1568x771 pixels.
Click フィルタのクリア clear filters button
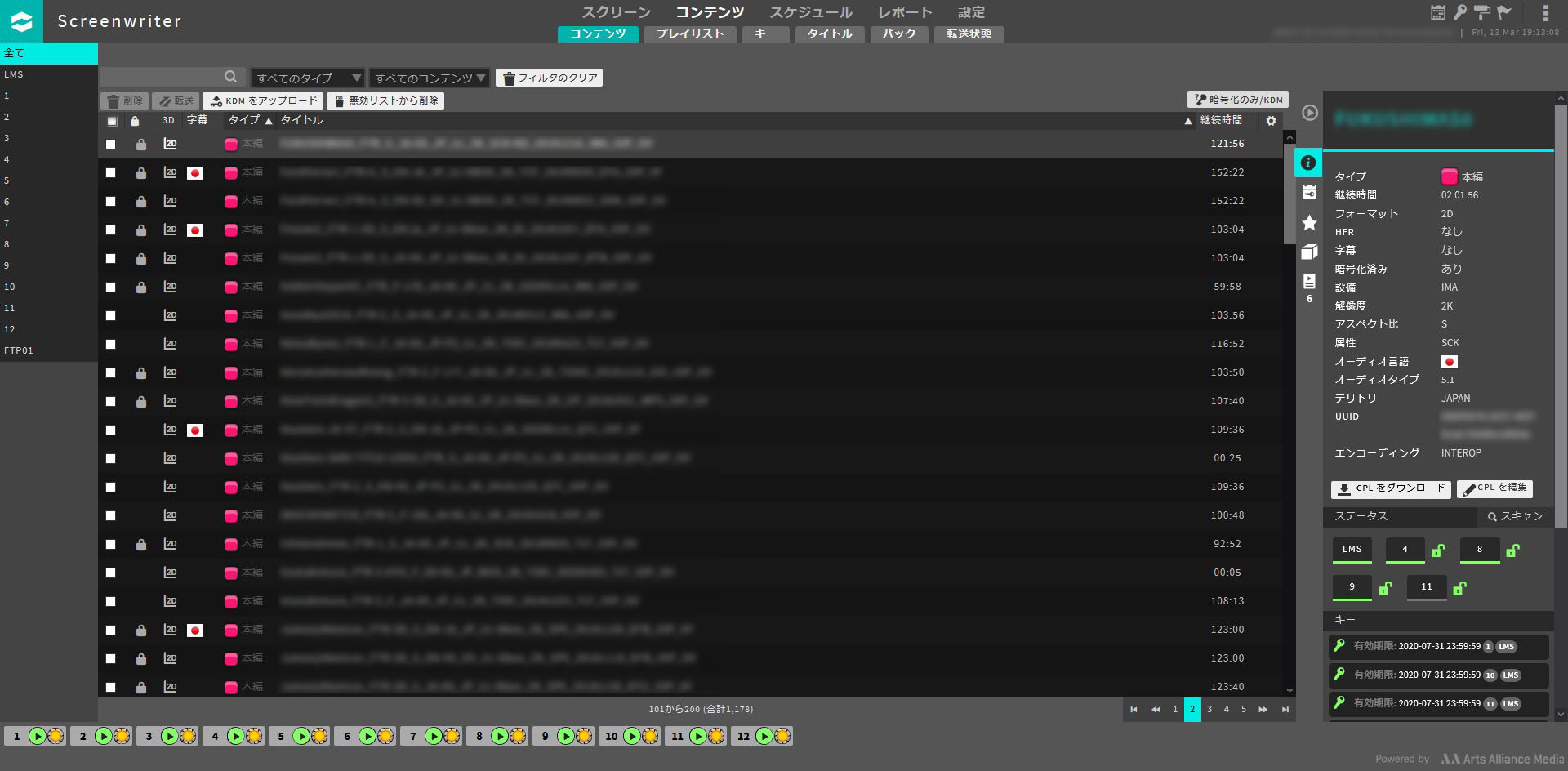549,78
